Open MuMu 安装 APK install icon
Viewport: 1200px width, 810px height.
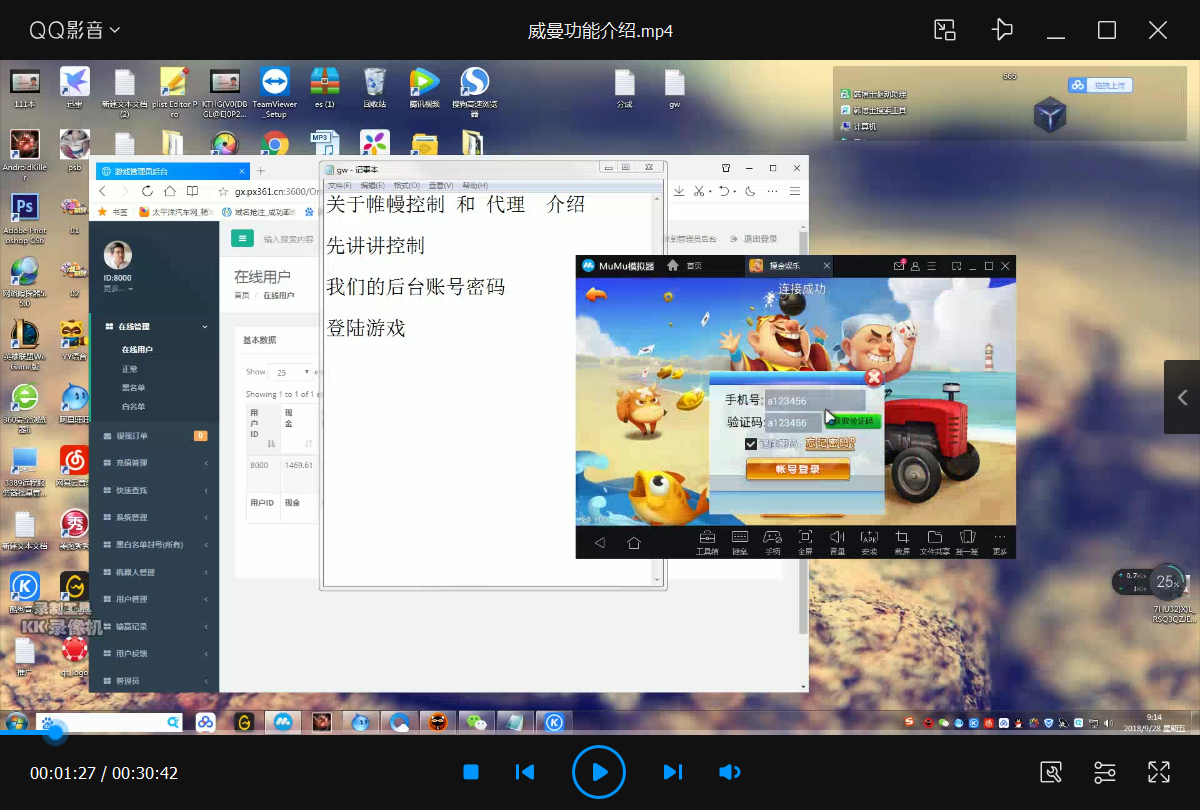click(869, 541)
